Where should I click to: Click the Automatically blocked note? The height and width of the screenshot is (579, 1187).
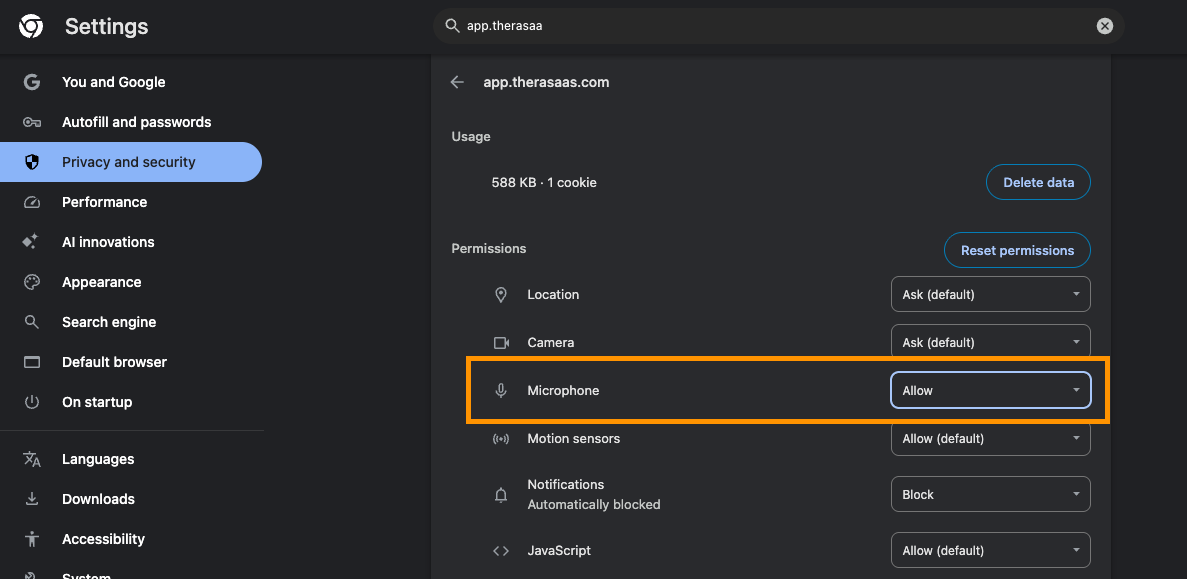click(594, 504)
